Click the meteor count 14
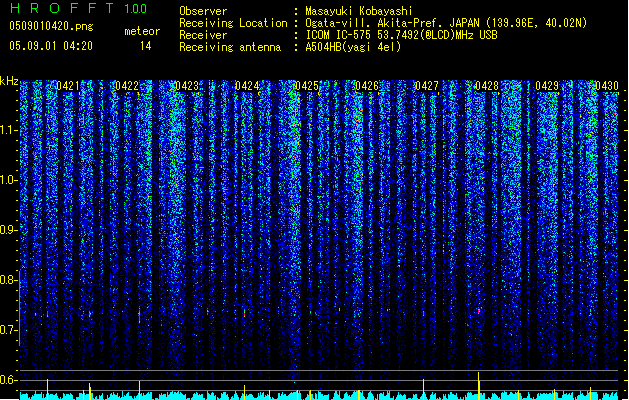 click(146, 46)
